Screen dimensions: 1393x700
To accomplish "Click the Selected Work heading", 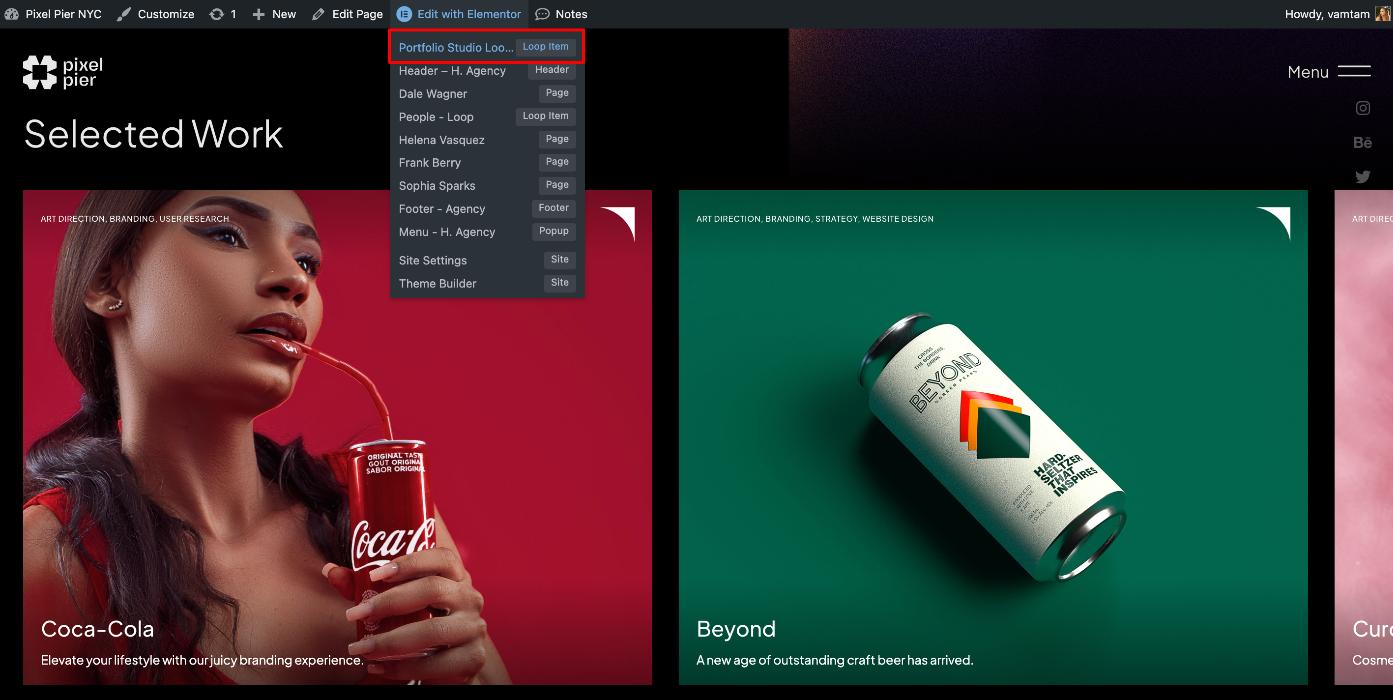I will pyautogui.click(x=154, y=134).
